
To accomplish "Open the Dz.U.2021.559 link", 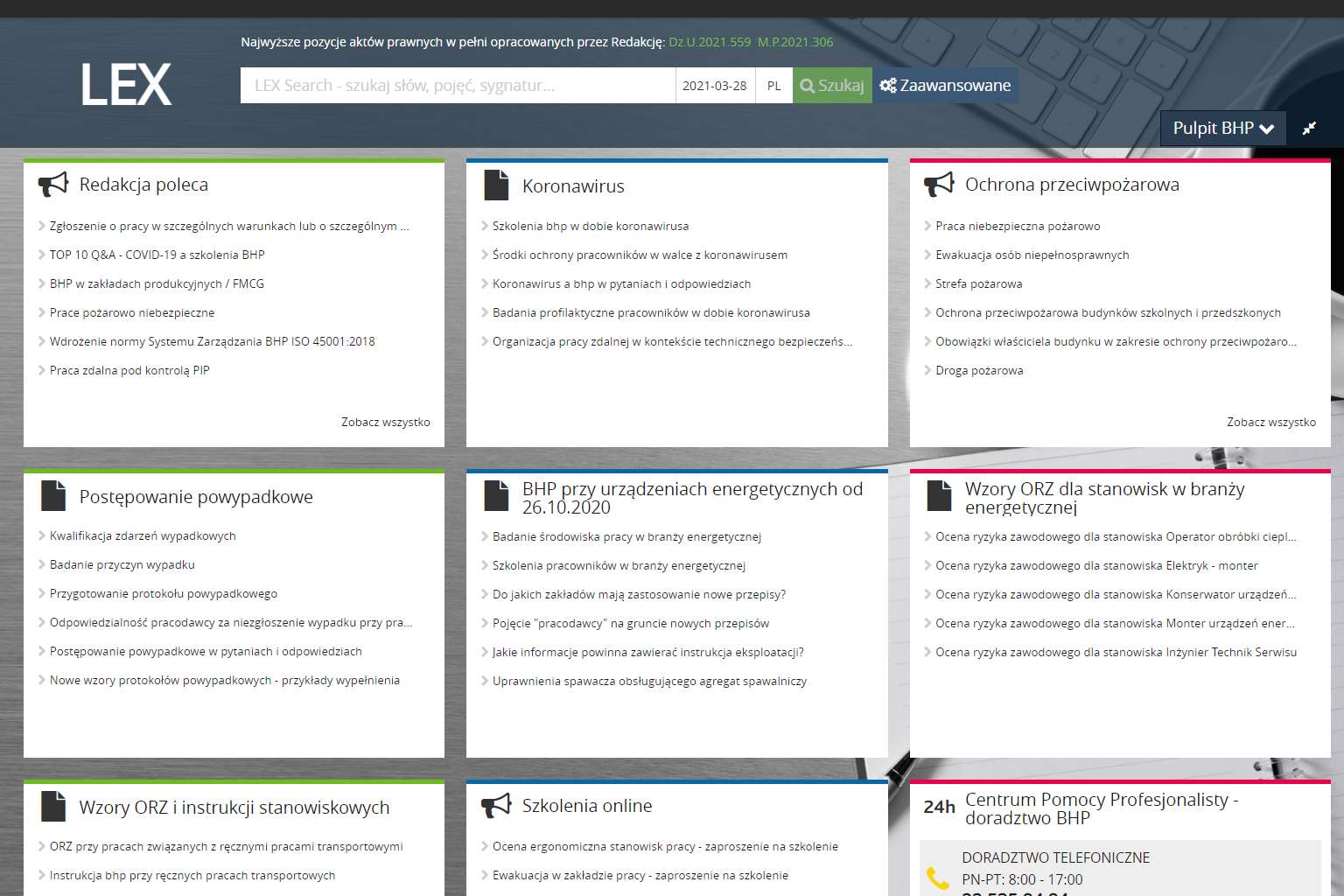I will click(710, 42).
